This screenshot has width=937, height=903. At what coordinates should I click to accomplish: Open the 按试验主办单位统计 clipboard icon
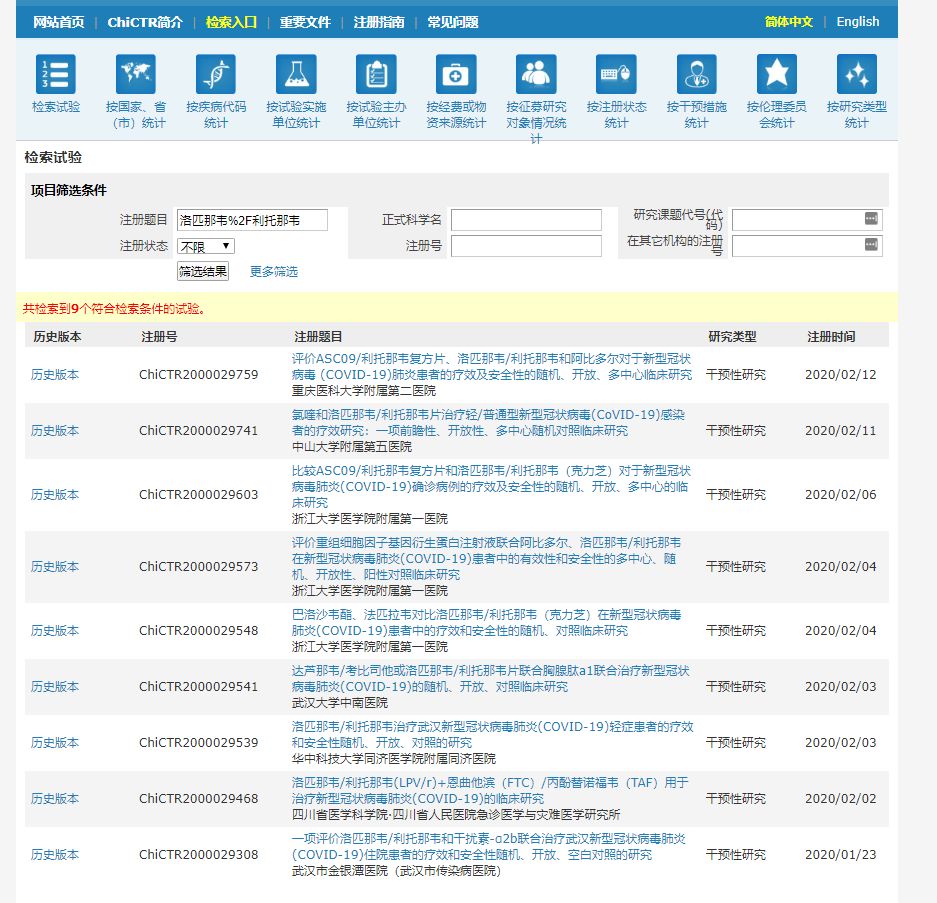point(376,74)
